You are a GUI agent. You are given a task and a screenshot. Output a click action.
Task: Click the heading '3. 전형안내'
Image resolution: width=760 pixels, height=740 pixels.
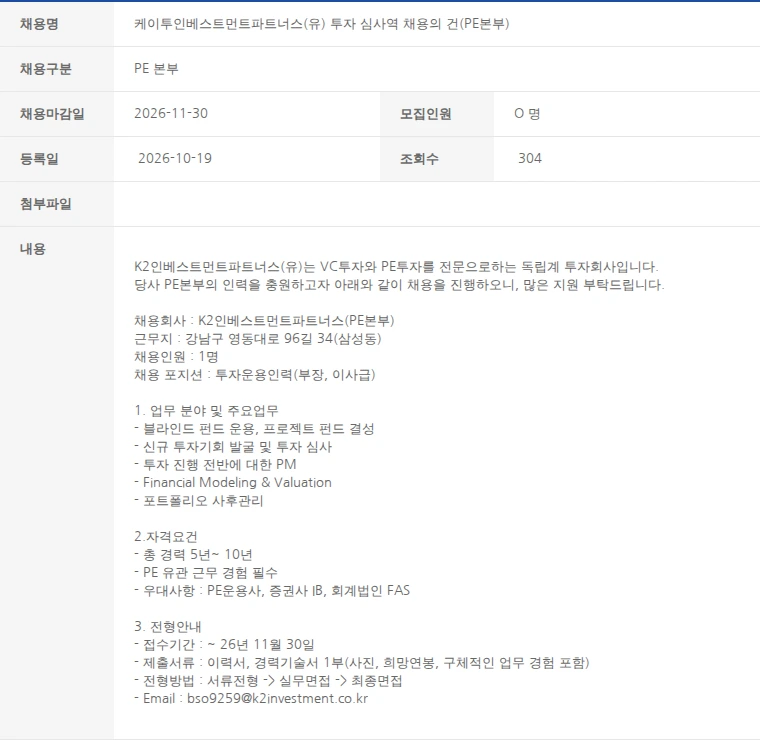tap(168, 627)
